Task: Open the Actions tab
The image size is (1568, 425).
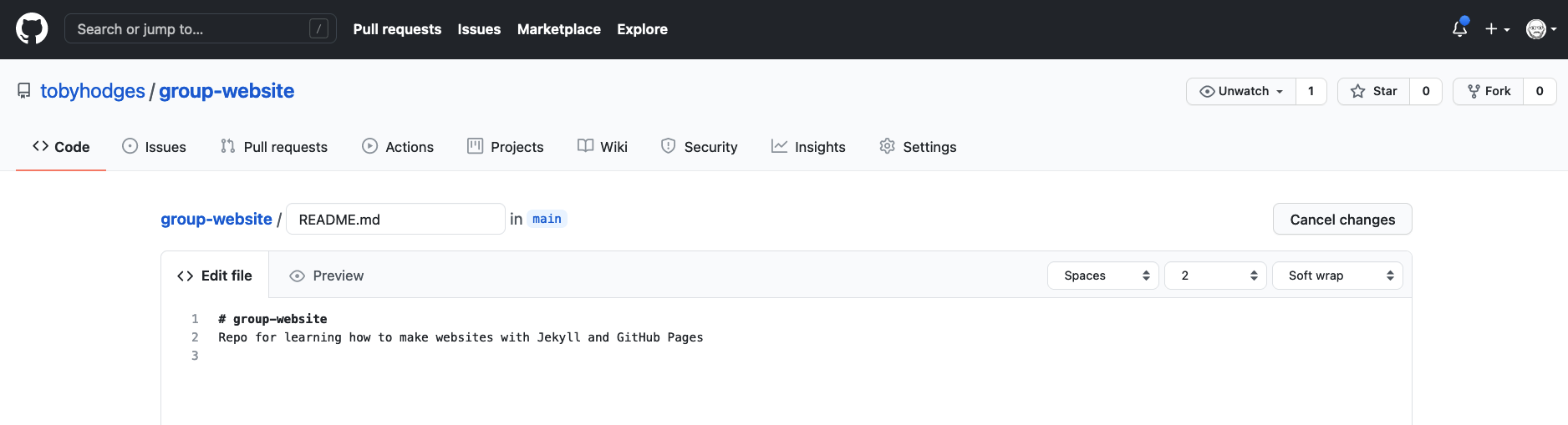Action: click(x=398, y=147)
